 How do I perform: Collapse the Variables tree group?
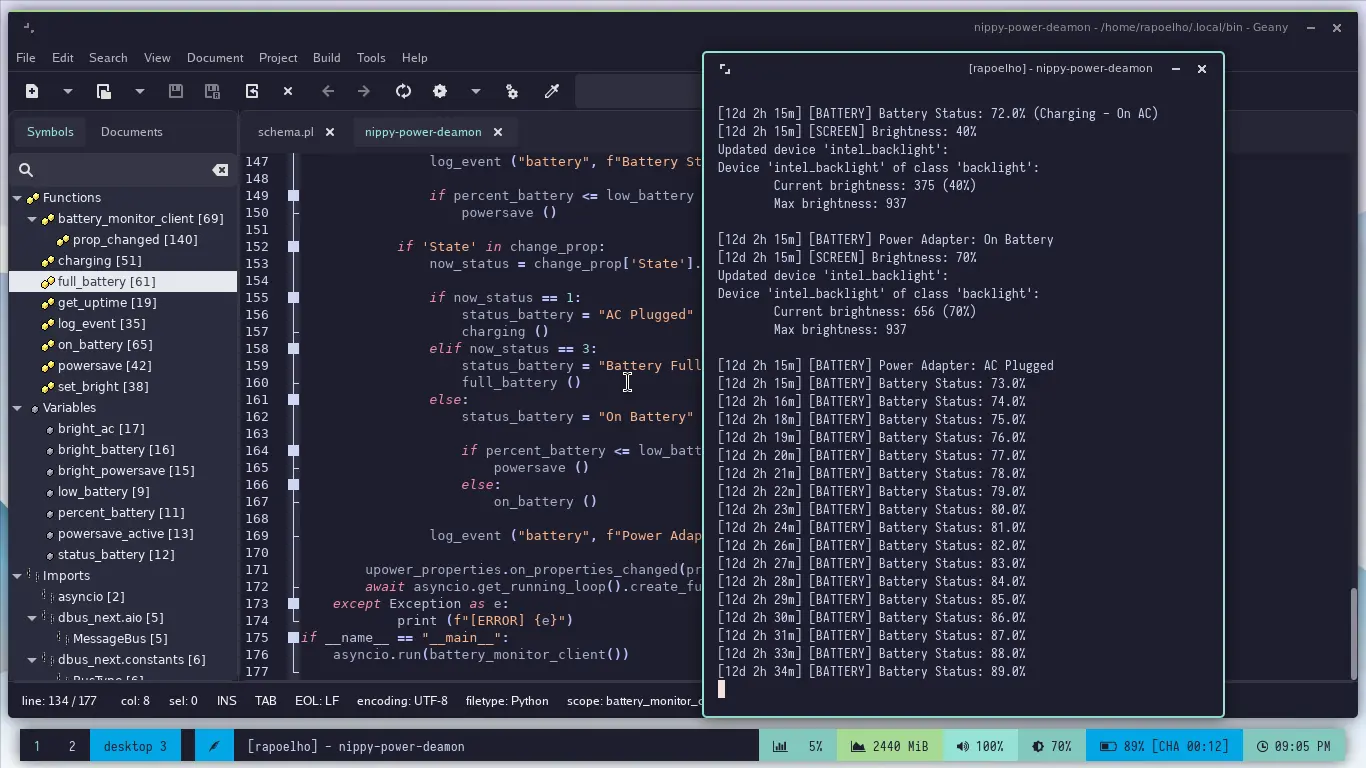(17, 408)
